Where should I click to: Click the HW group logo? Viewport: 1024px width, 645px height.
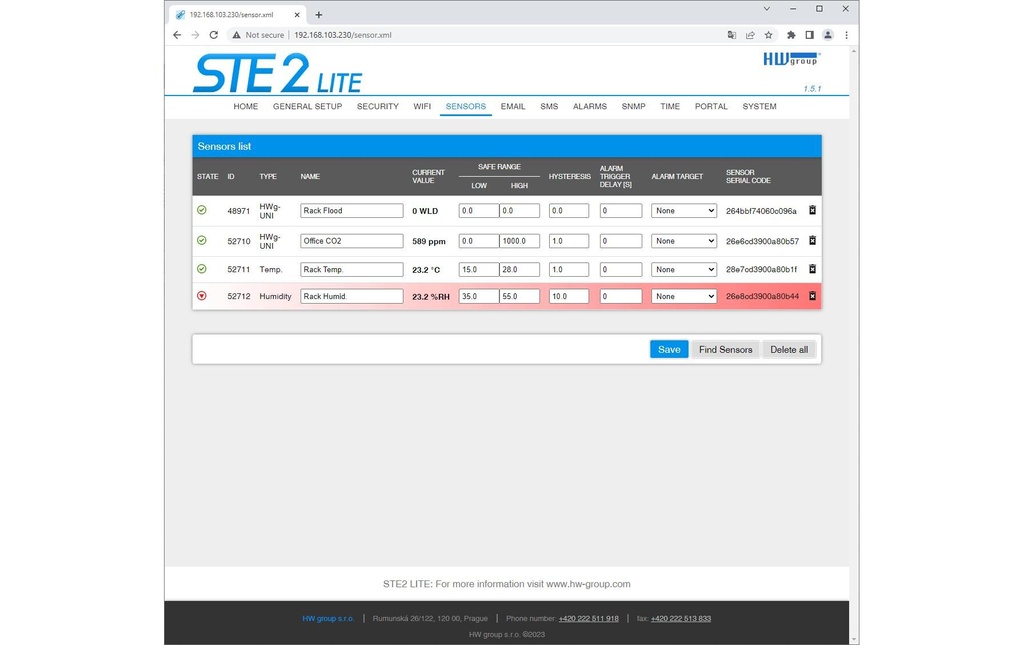[x=792, y=59]
